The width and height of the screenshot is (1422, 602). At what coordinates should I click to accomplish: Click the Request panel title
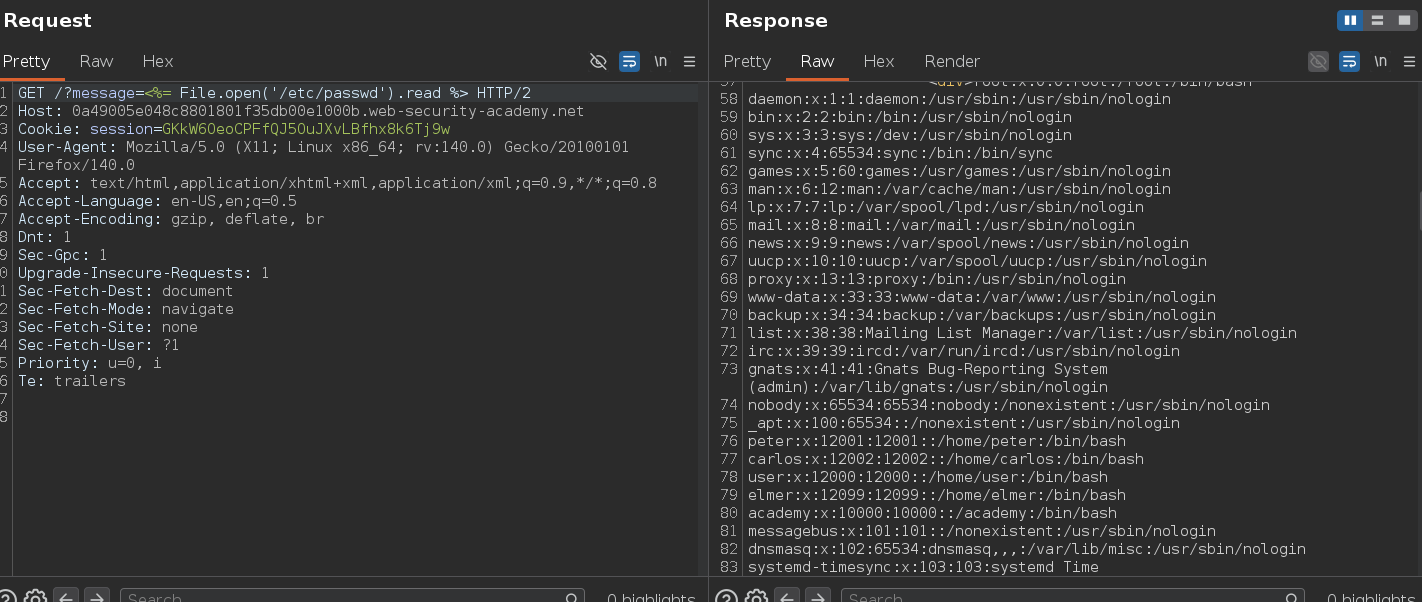coord(47,20)
